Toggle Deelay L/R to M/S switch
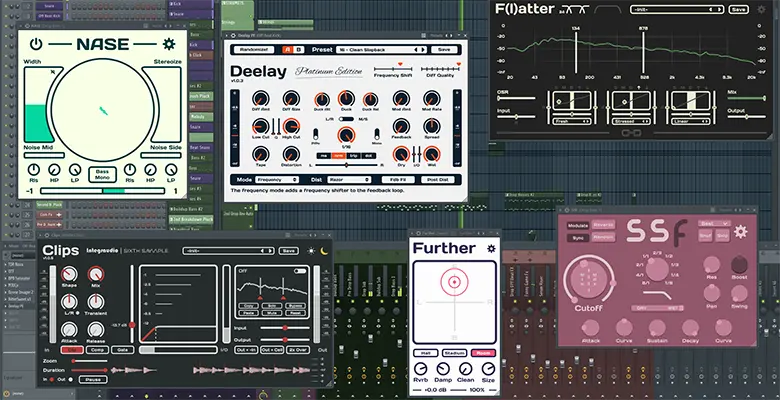Viewport: 780px width, 400px height. pos(346,119)
